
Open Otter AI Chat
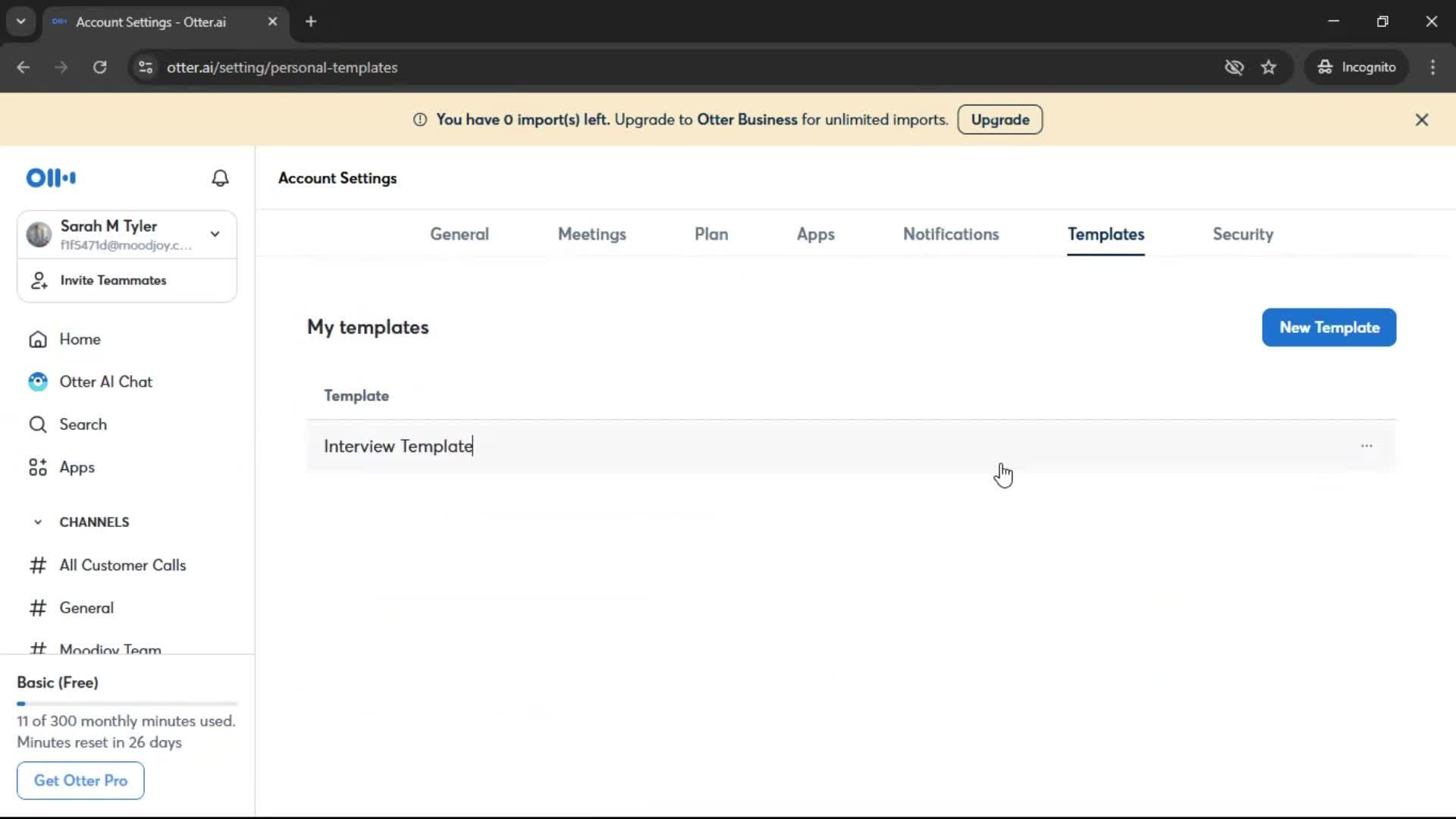coord(105,382)
